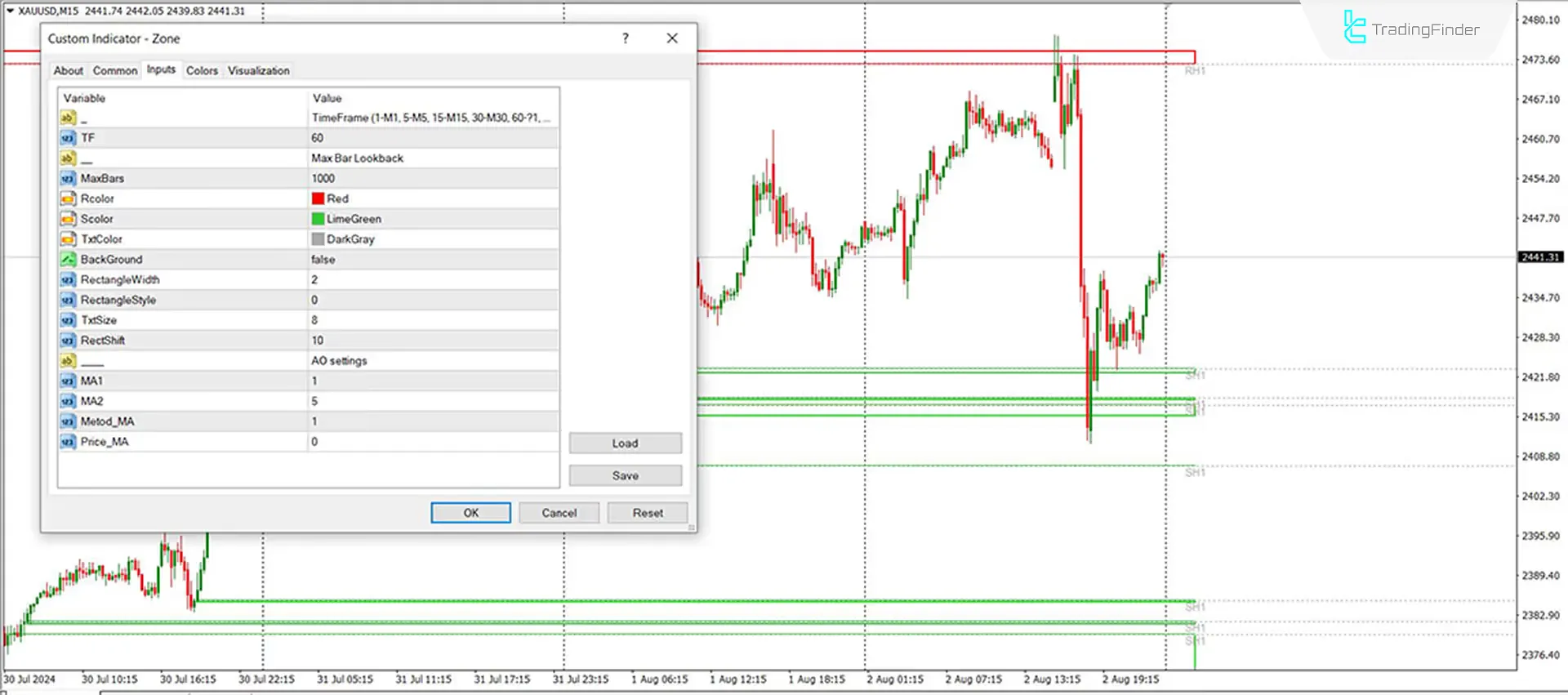Go to the Common tab
The width and height of the screenshot is (1568, 695).
pyautogui.click(x=115, y=71)
